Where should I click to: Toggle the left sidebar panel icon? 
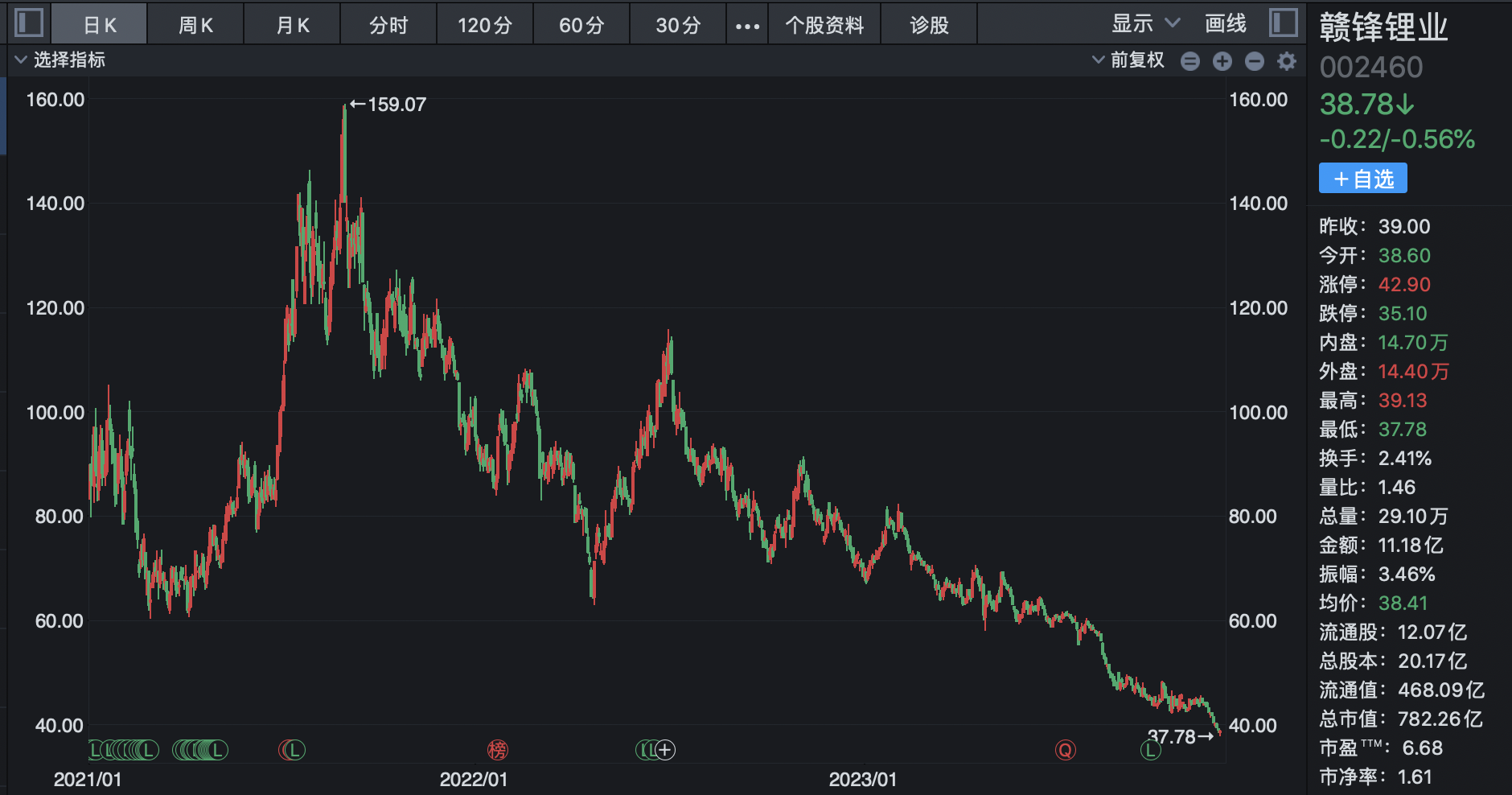[x=29, y=23]
